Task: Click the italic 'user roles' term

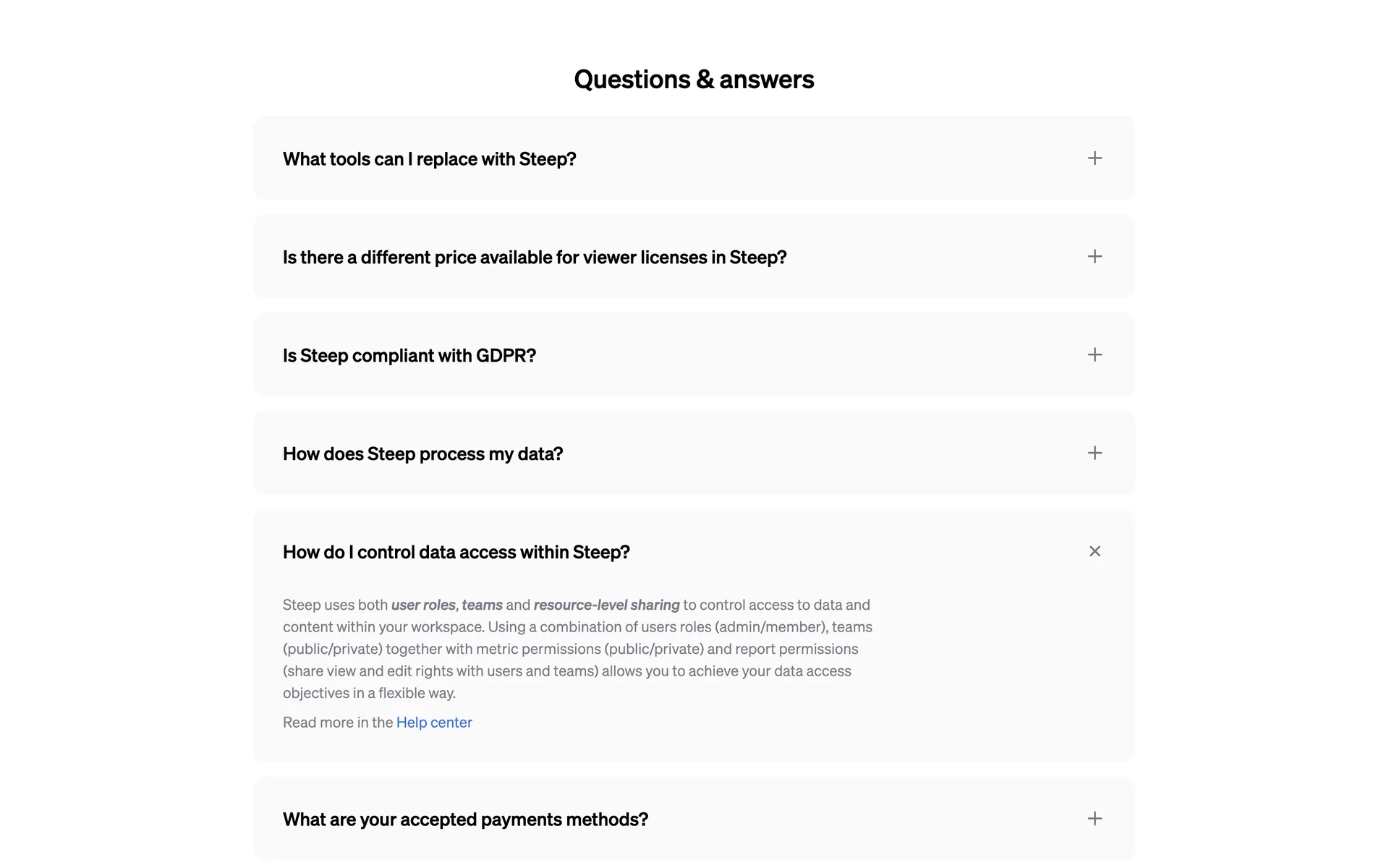Action: [x=423, y=605]
